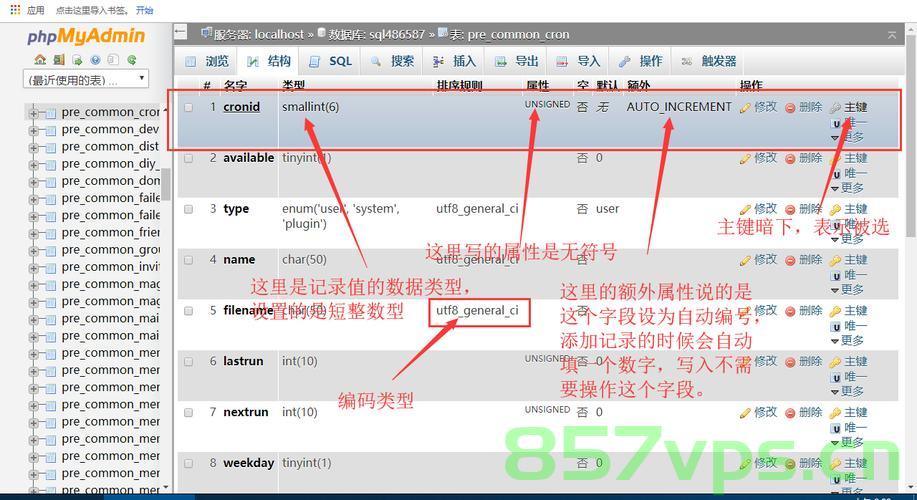Collapse navigation panel arrow icon
Image resolution: width=917 pixels, height=500 pixels.
[x=181, y=32]
